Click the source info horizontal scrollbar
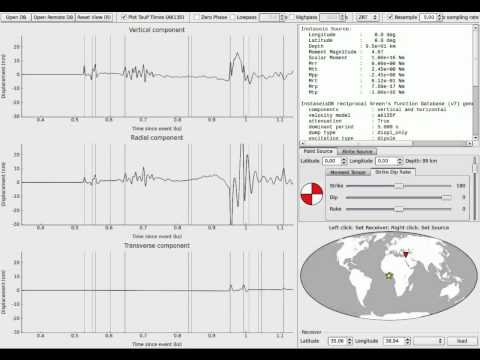Viewport: 480px width, 360px height. click(x=386, y=143)
